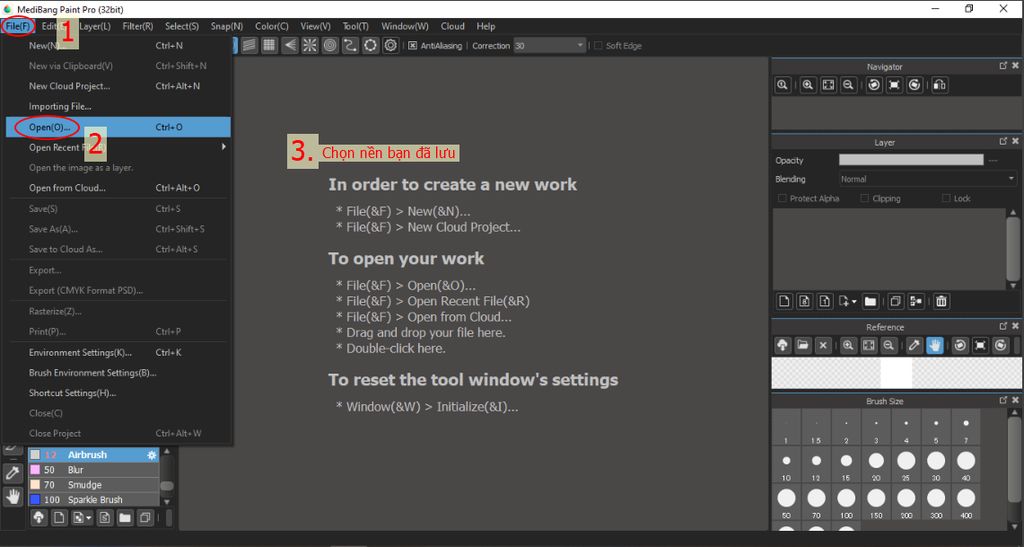Pop out the Reference panel

click(1003, 326)
